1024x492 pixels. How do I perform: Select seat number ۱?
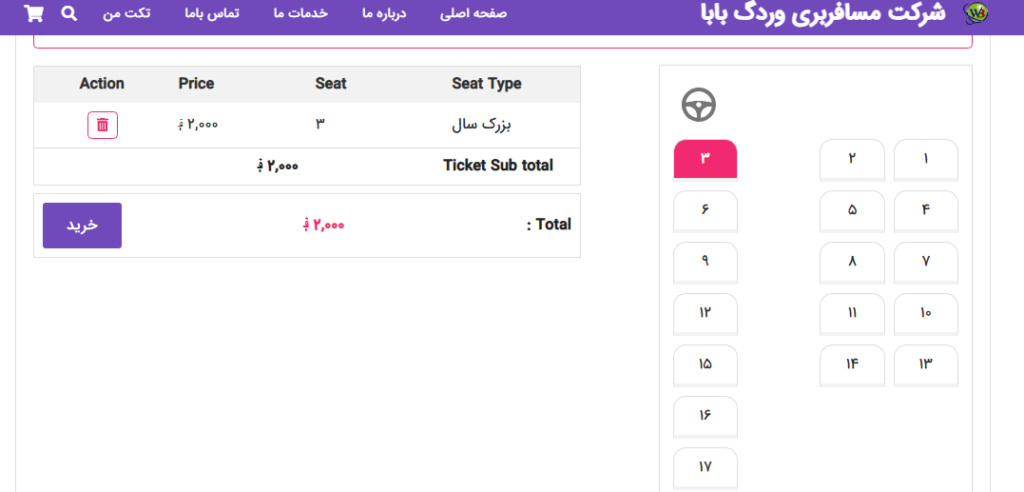pos(925,159)
